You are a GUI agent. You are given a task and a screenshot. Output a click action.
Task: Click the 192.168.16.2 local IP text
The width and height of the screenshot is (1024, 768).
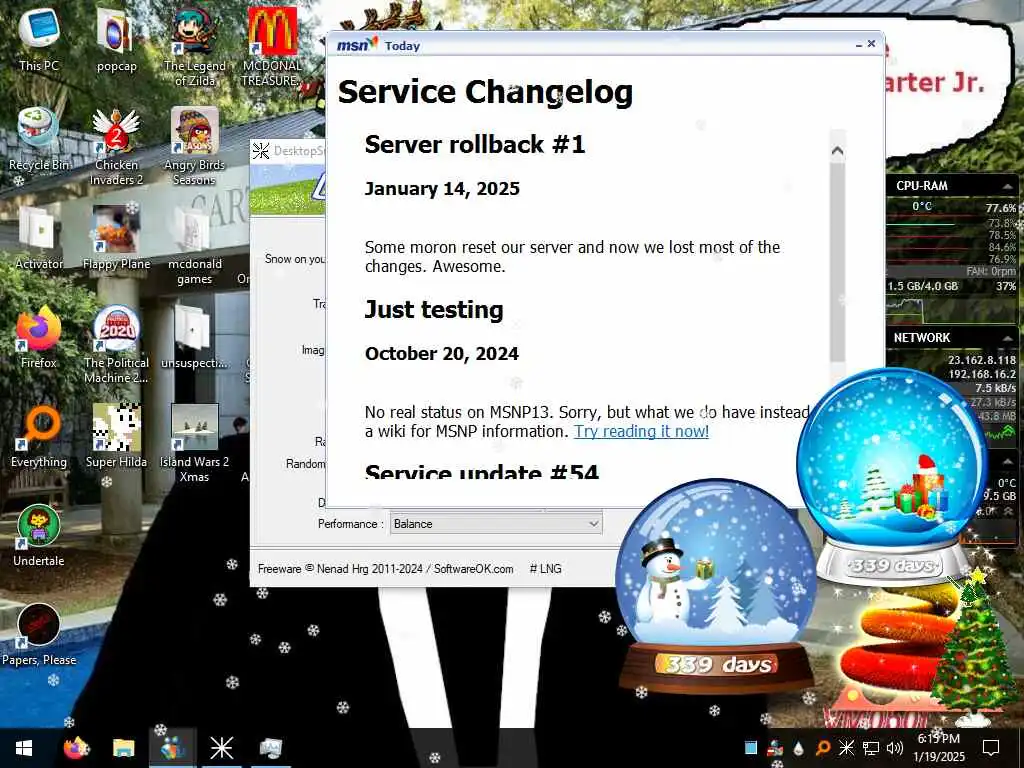pos(982,374)
